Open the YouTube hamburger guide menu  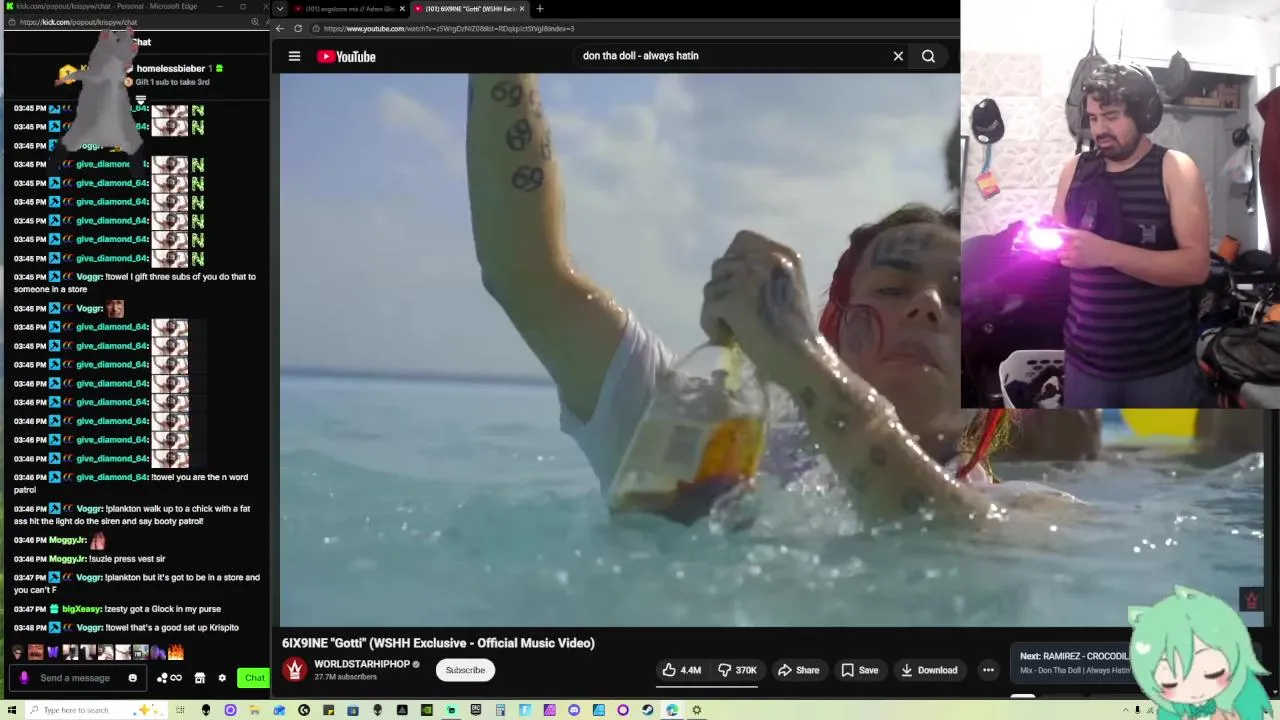[x=294, y=56]
